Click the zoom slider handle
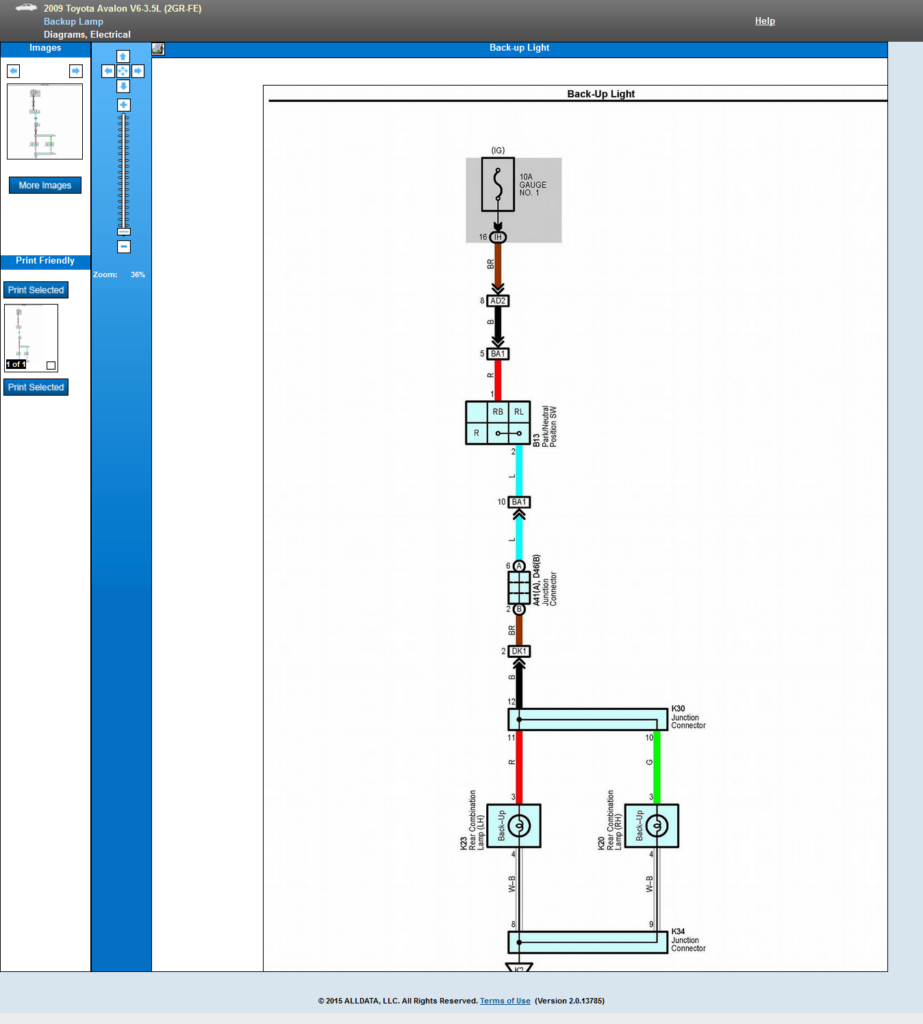This screenshot has width=923, height=1024. point(123,232)
